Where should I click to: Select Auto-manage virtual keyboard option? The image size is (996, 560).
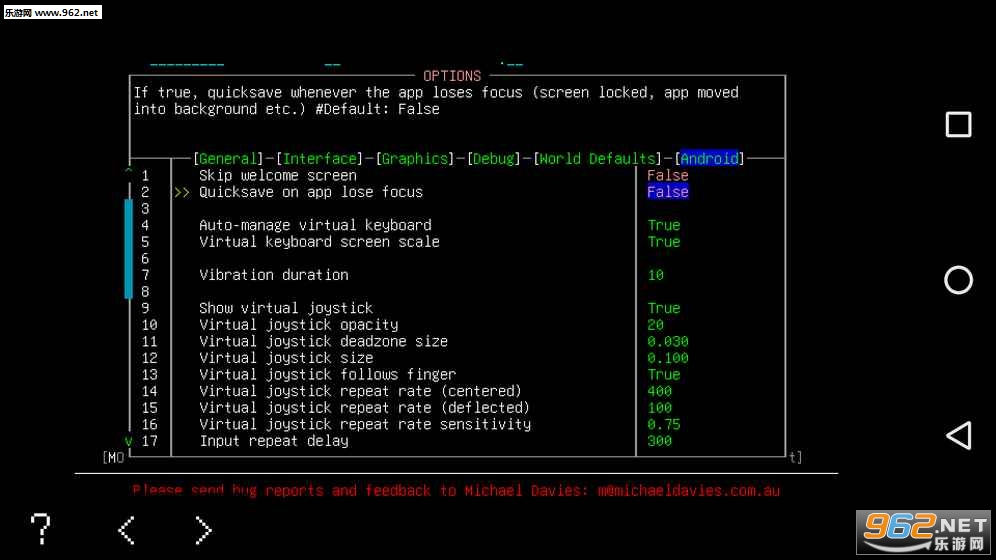pyautogui.click(x=315, y=225)
